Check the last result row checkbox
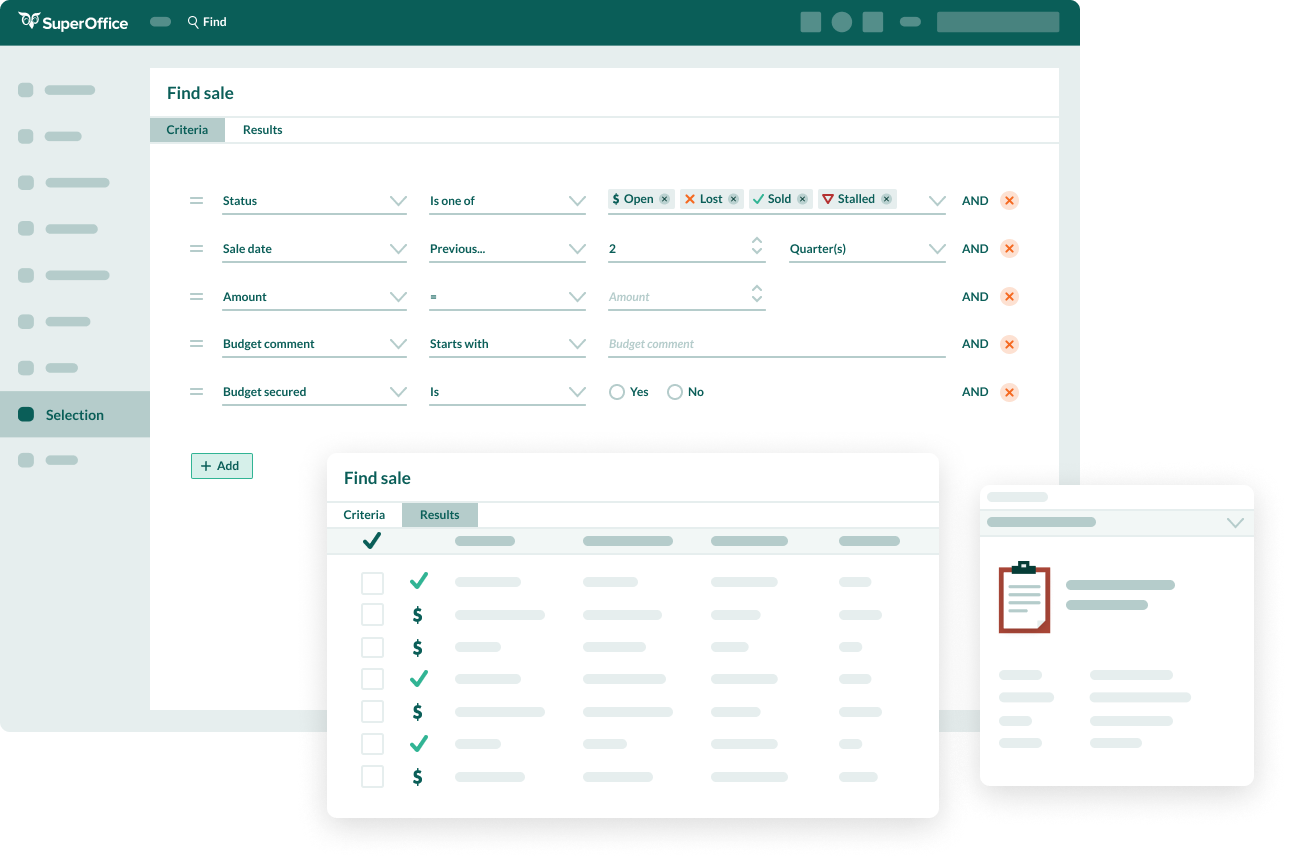The image size is (1300, 864). pos(372,776)
